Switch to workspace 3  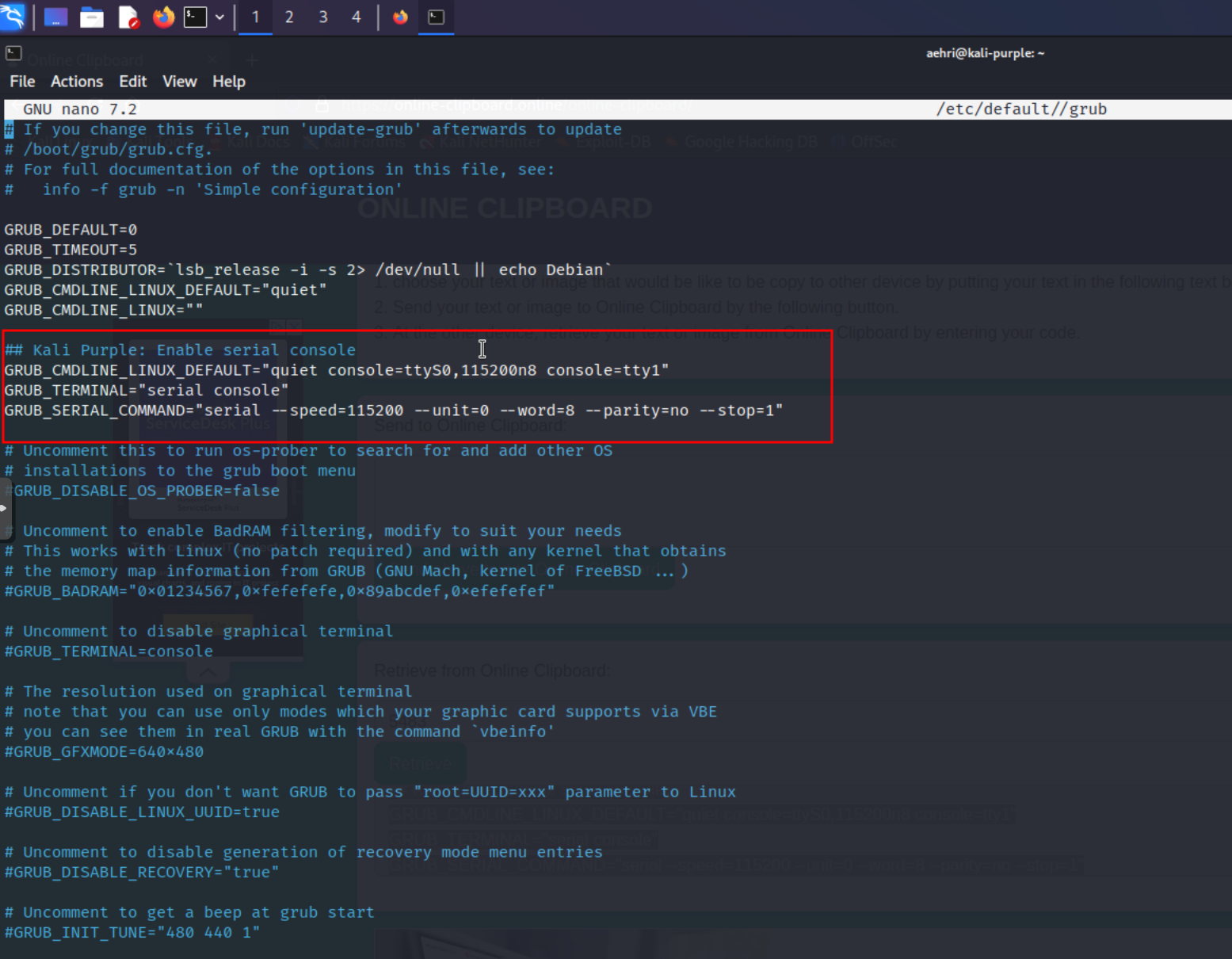click(323, 17)
